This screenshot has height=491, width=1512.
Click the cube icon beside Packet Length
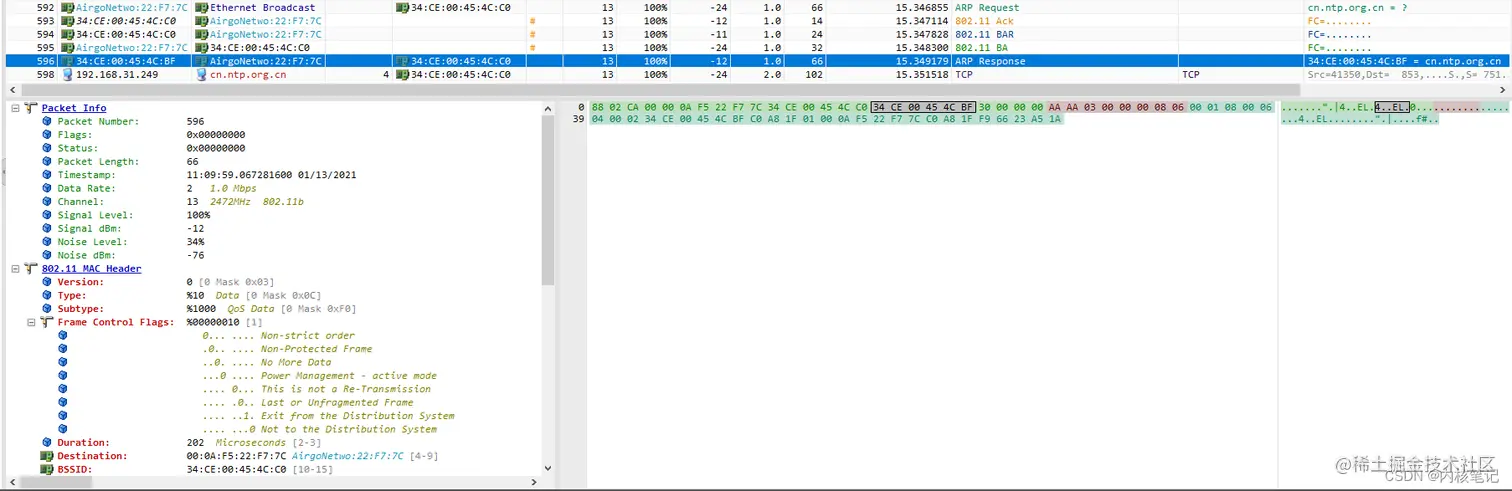coord(47,161)
